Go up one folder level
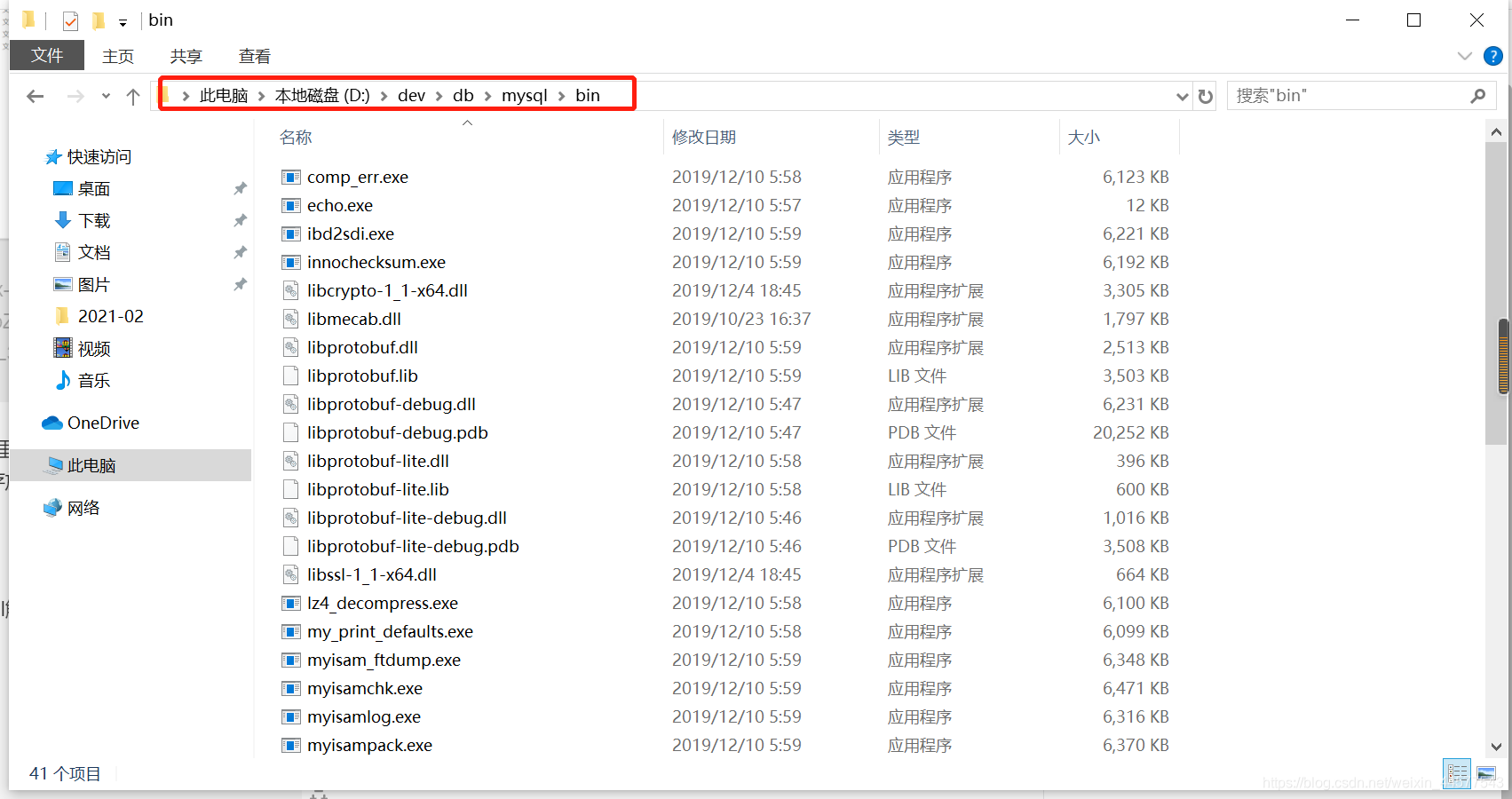Viewport: 1512px width, 799px height. click(x=133, y=96)
